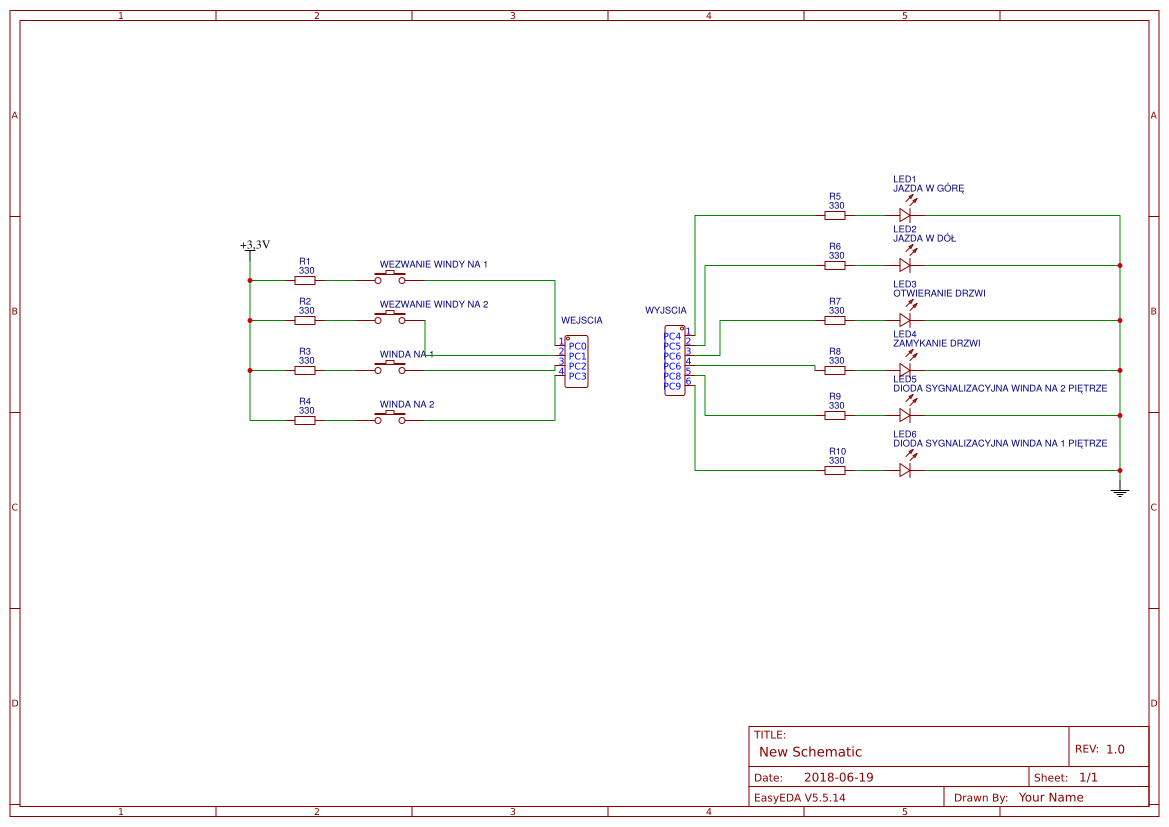Click the WEZWANIE WINDY NA 2 label
Image resolution: width=1169 pixels, height=827 pixels.
tap(434, 304)
